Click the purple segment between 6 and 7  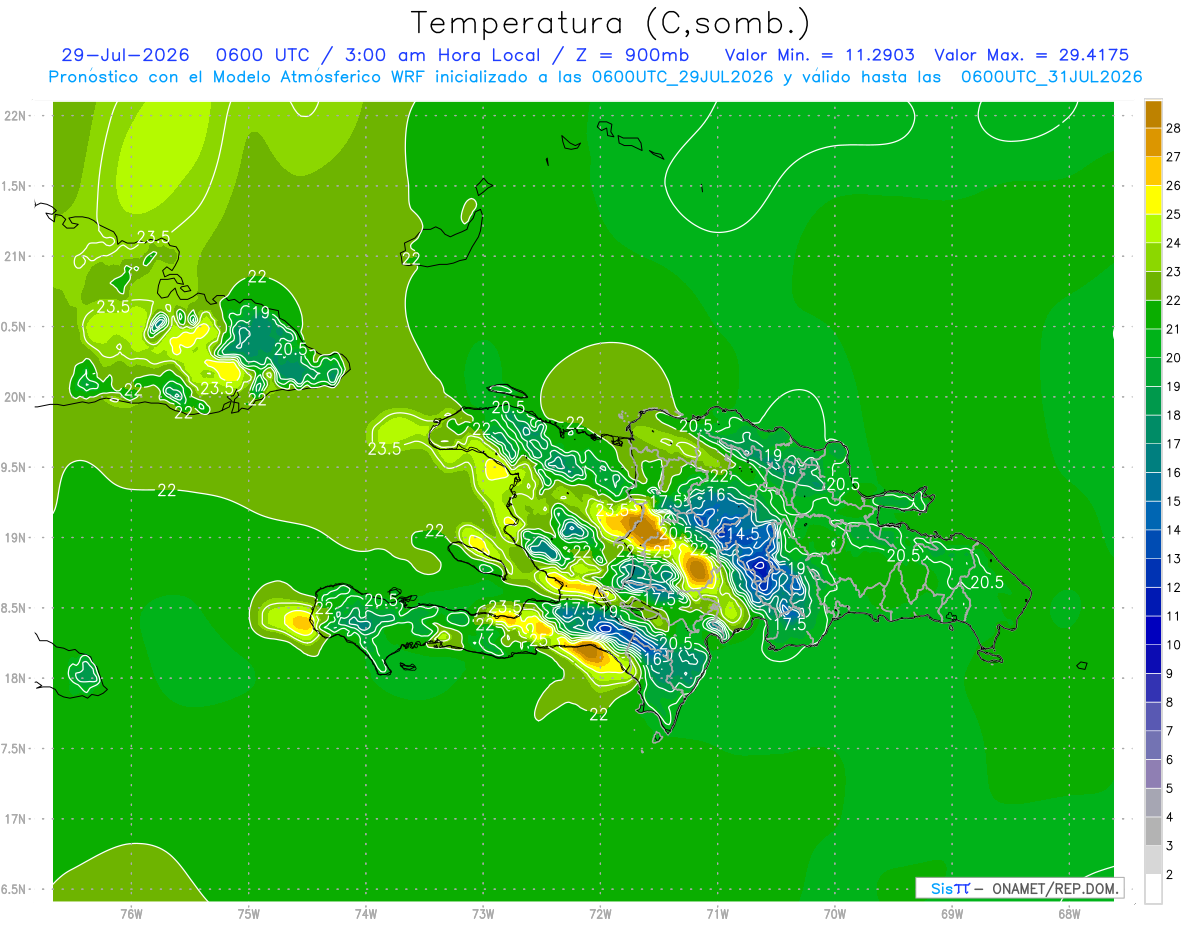tap(1153, 745)
